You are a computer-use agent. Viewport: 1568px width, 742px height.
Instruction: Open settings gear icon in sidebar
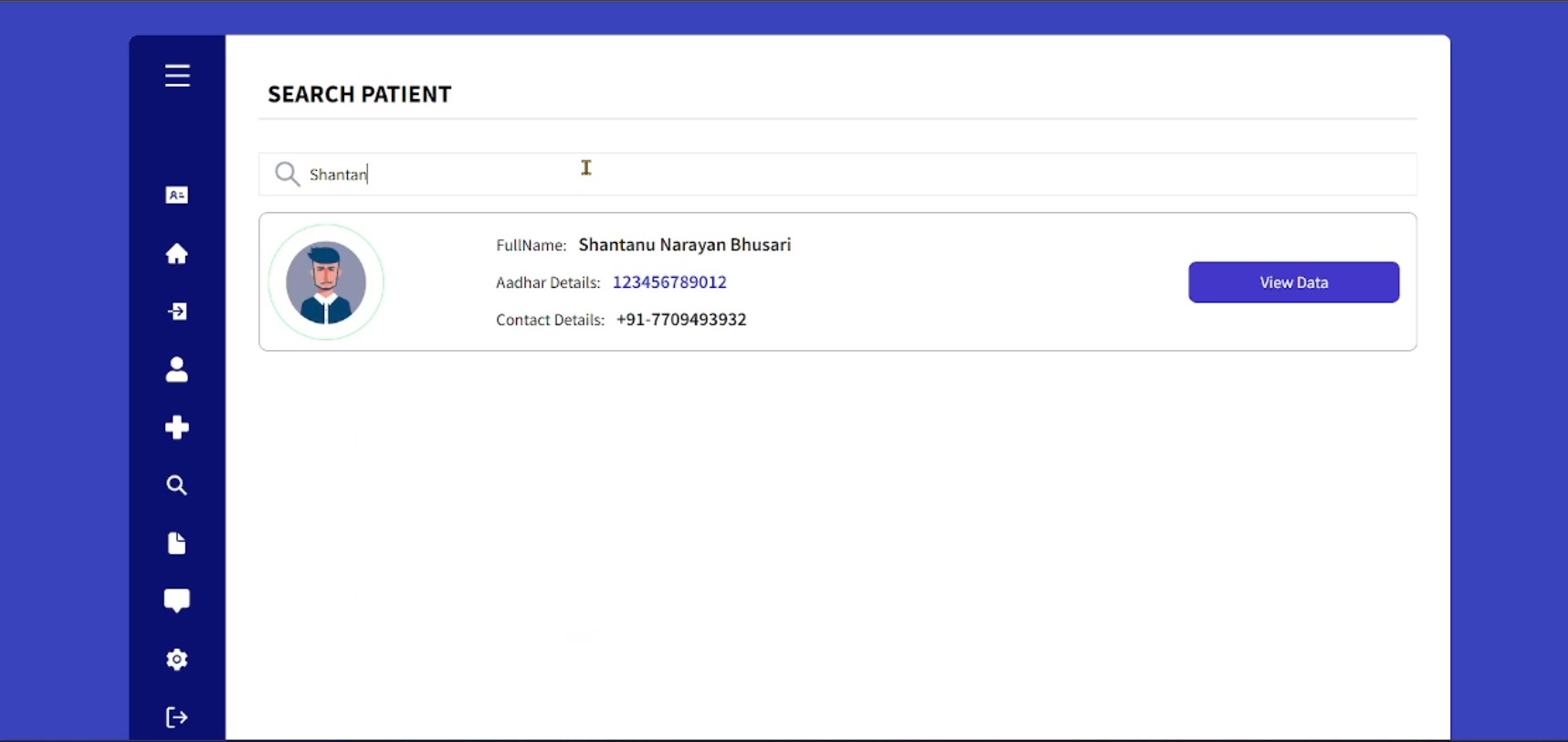177,660
